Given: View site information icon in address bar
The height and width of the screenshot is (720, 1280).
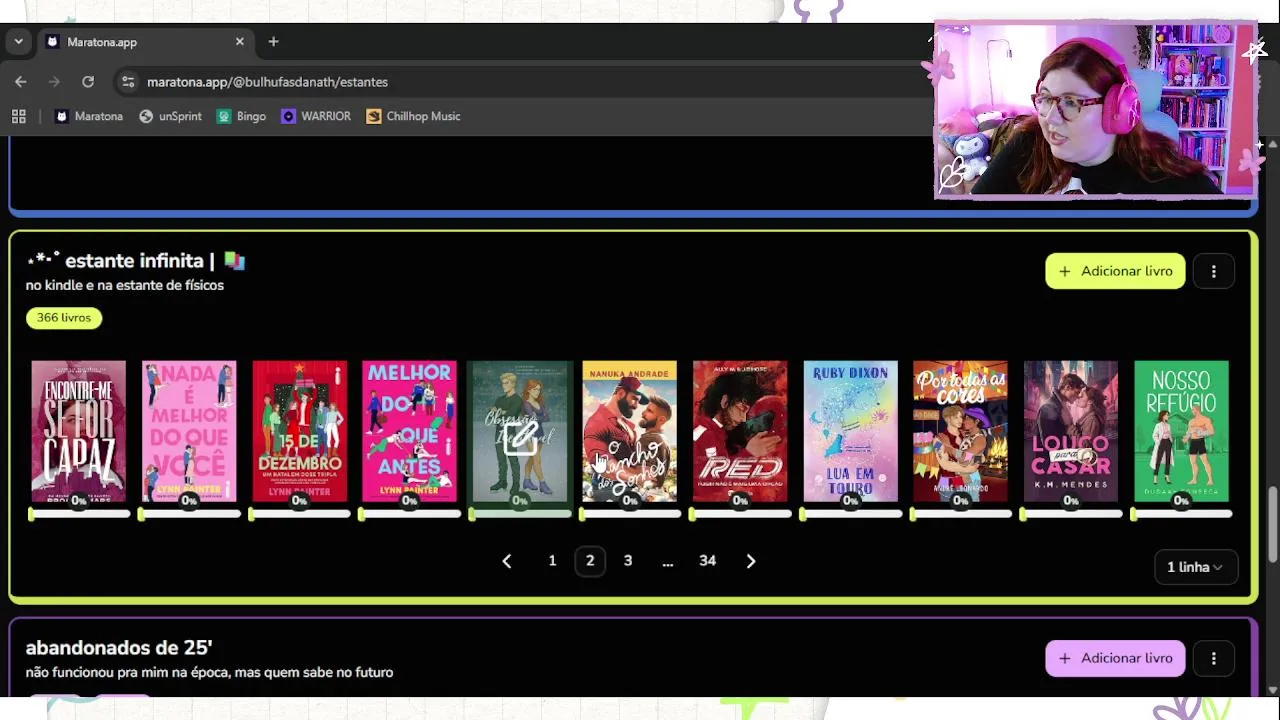Looking at the screenshot, I should click(x=127, y=82).
